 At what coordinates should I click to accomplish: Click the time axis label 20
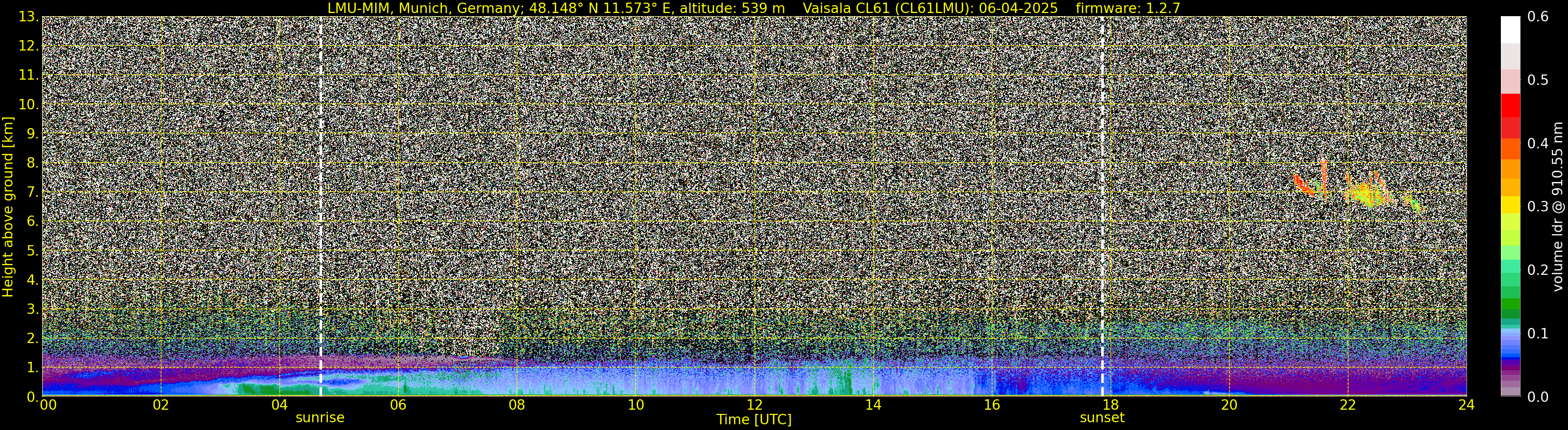coord(1229,405)
